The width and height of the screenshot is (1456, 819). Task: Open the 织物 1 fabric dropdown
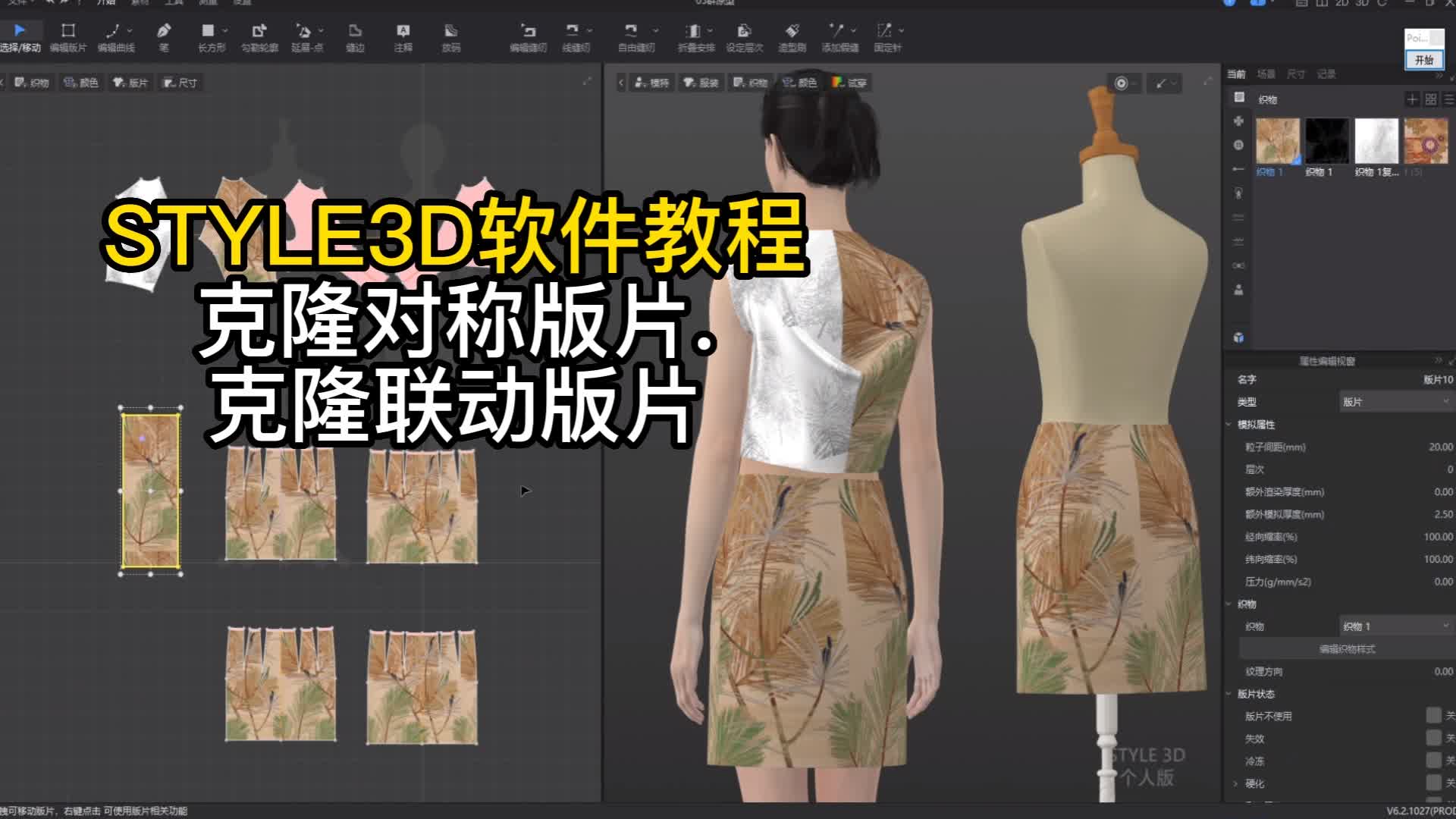point(1396,626)
